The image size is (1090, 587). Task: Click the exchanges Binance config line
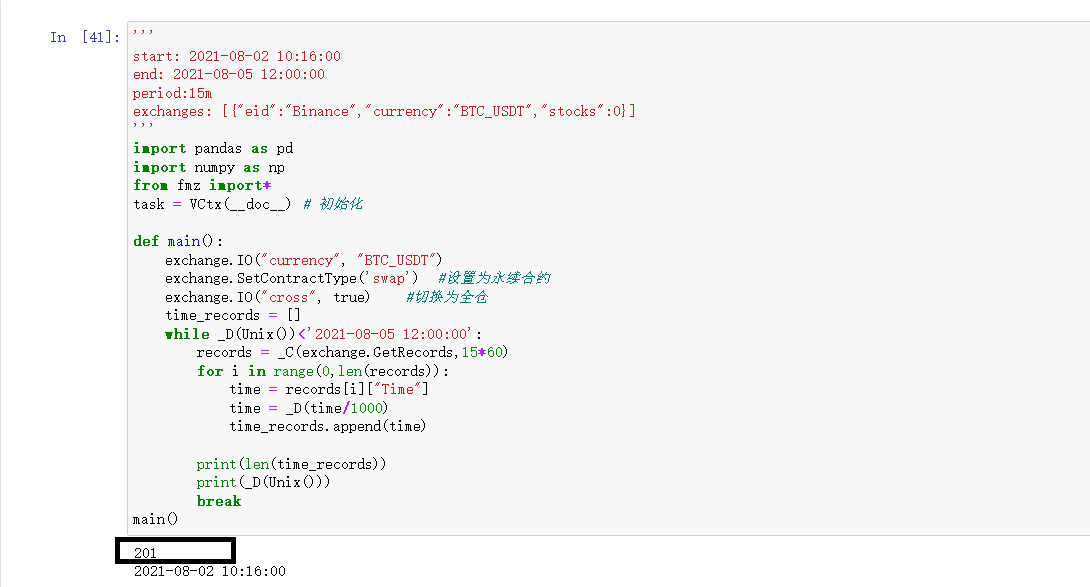pos(384,111)
